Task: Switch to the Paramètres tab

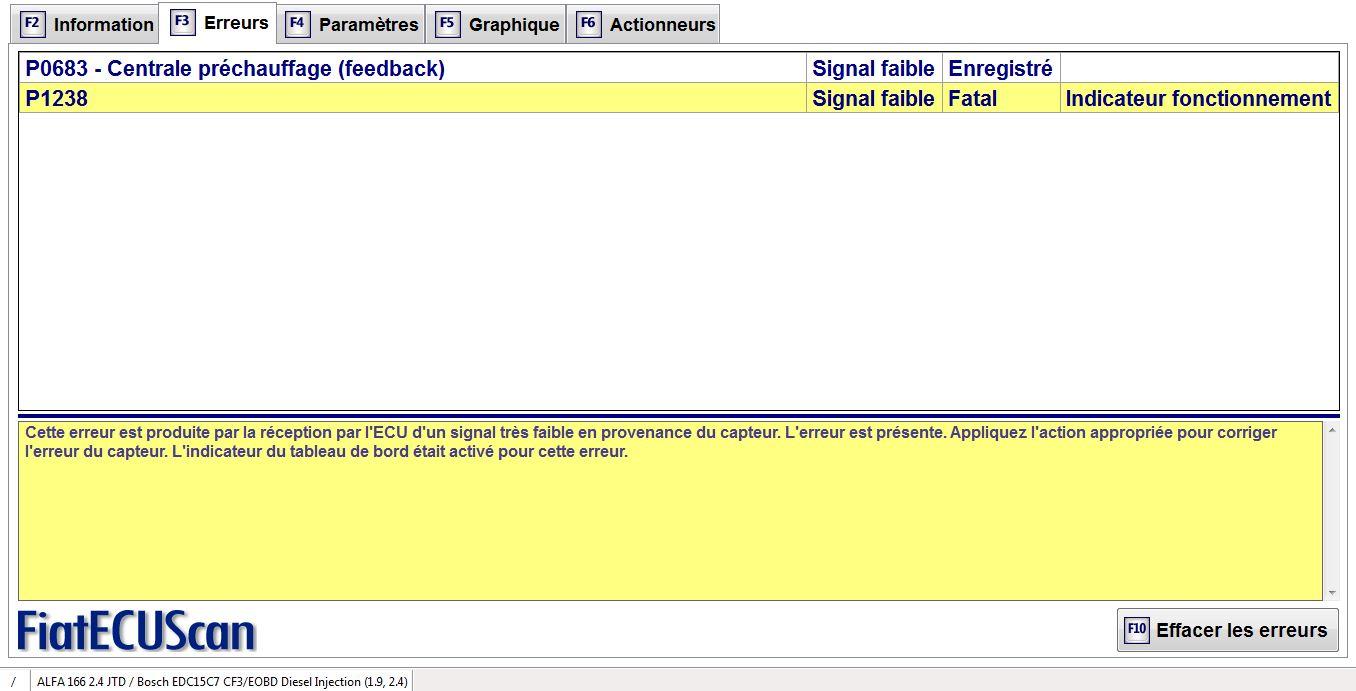Action: (x=368, y=25)
